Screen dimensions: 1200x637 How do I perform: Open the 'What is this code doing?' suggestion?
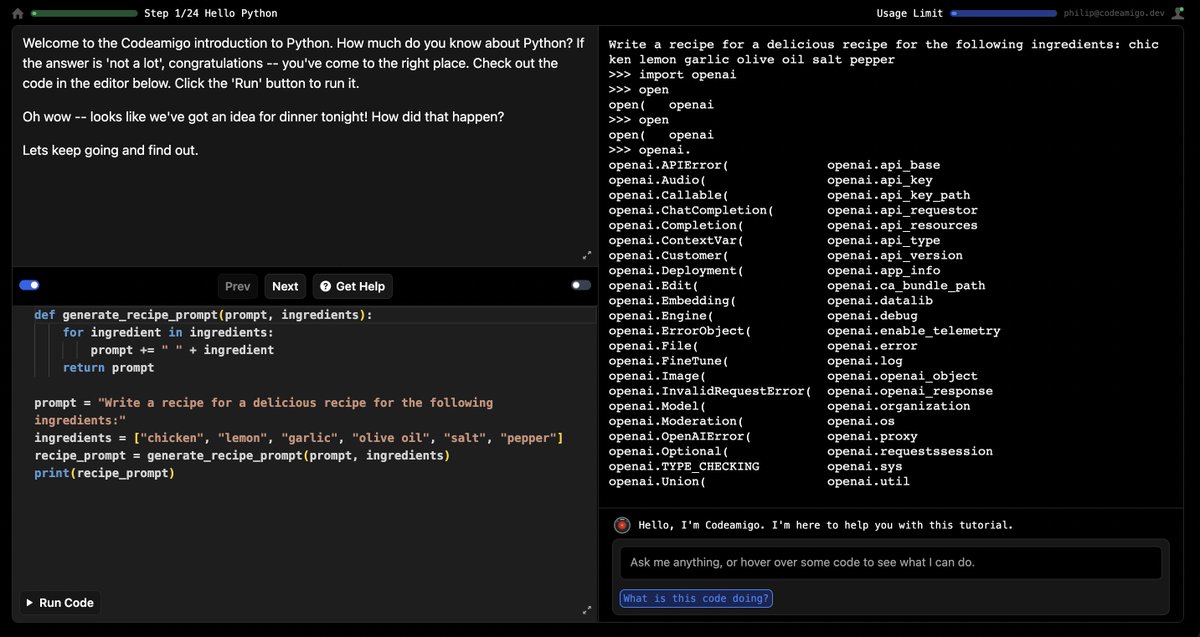click(696, 597)
